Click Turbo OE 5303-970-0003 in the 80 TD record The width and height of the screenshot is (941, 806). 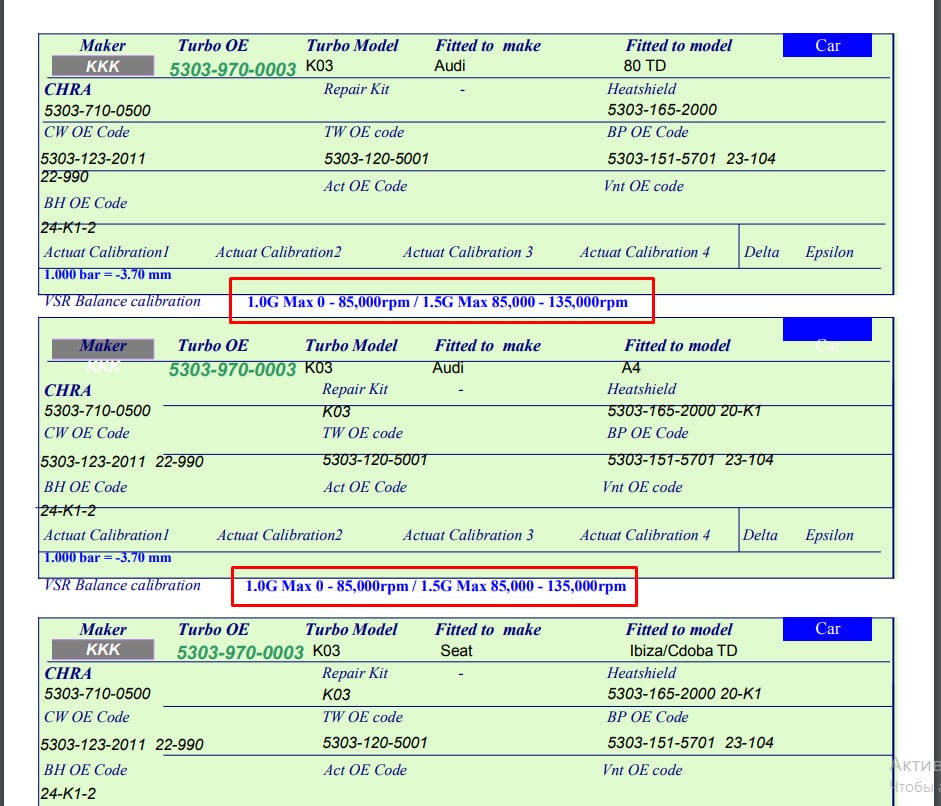233,70
